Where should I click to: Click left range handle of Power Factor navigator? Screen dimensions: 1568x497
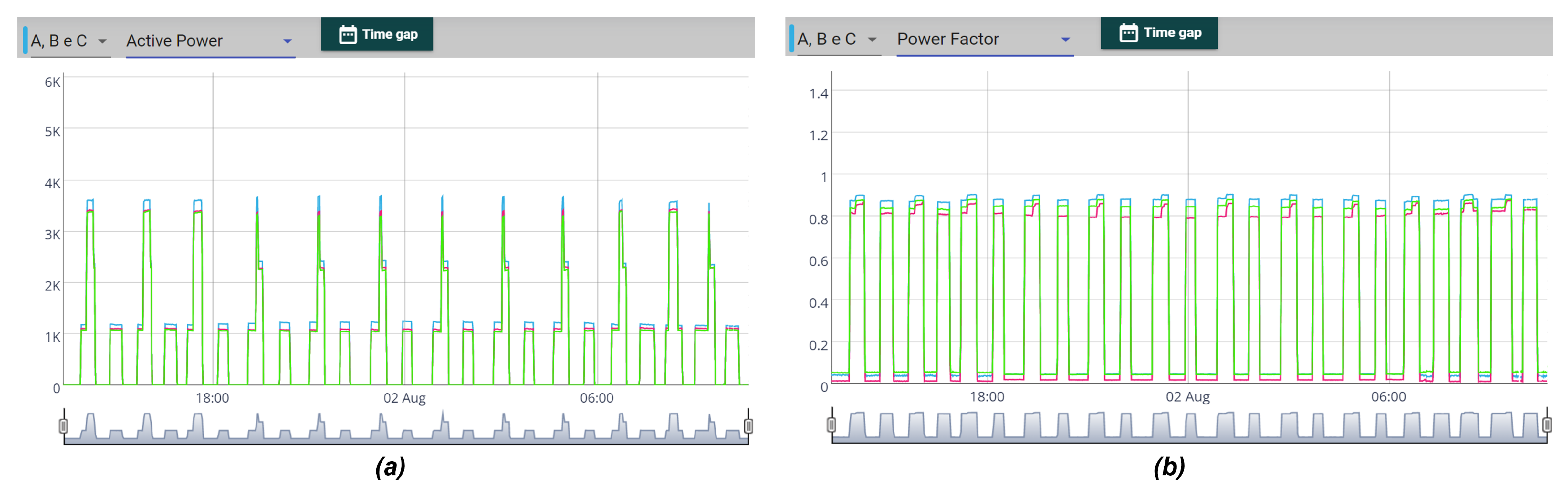[831, 424]
